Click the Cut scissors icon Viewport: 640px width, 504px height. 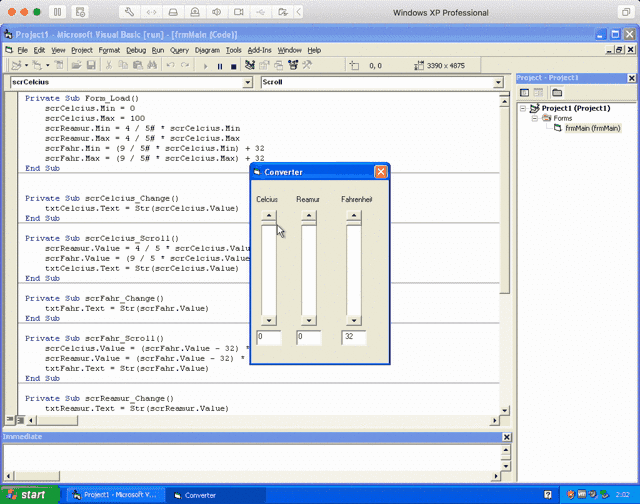[x=109, y=65]
